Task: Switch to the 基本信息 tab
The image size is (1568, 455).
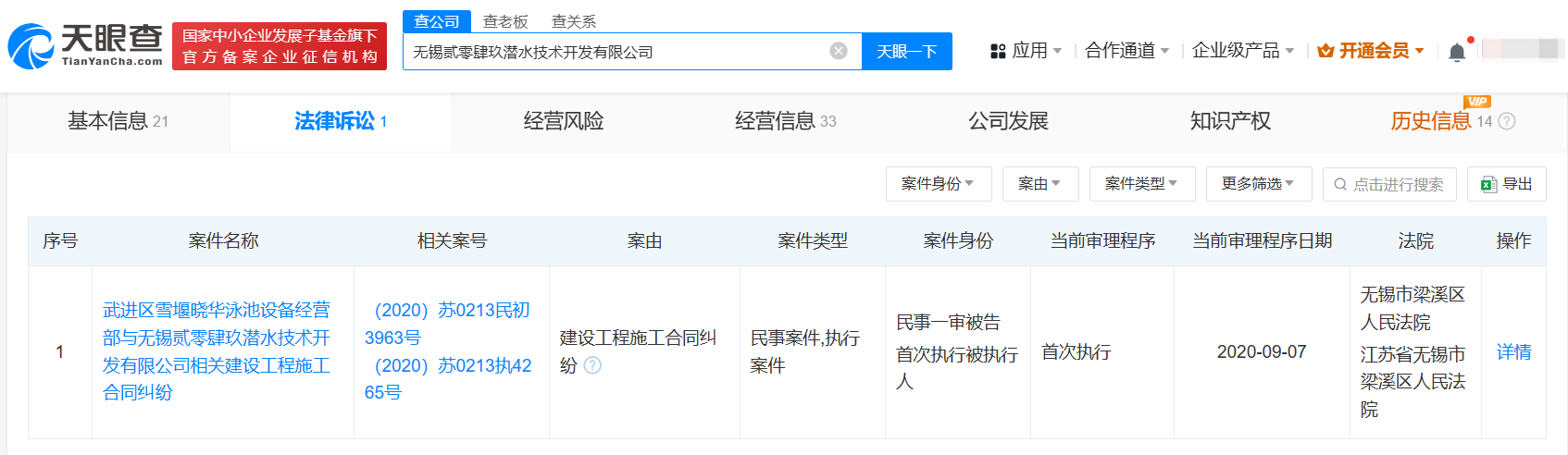Action: tap(118, 121)
